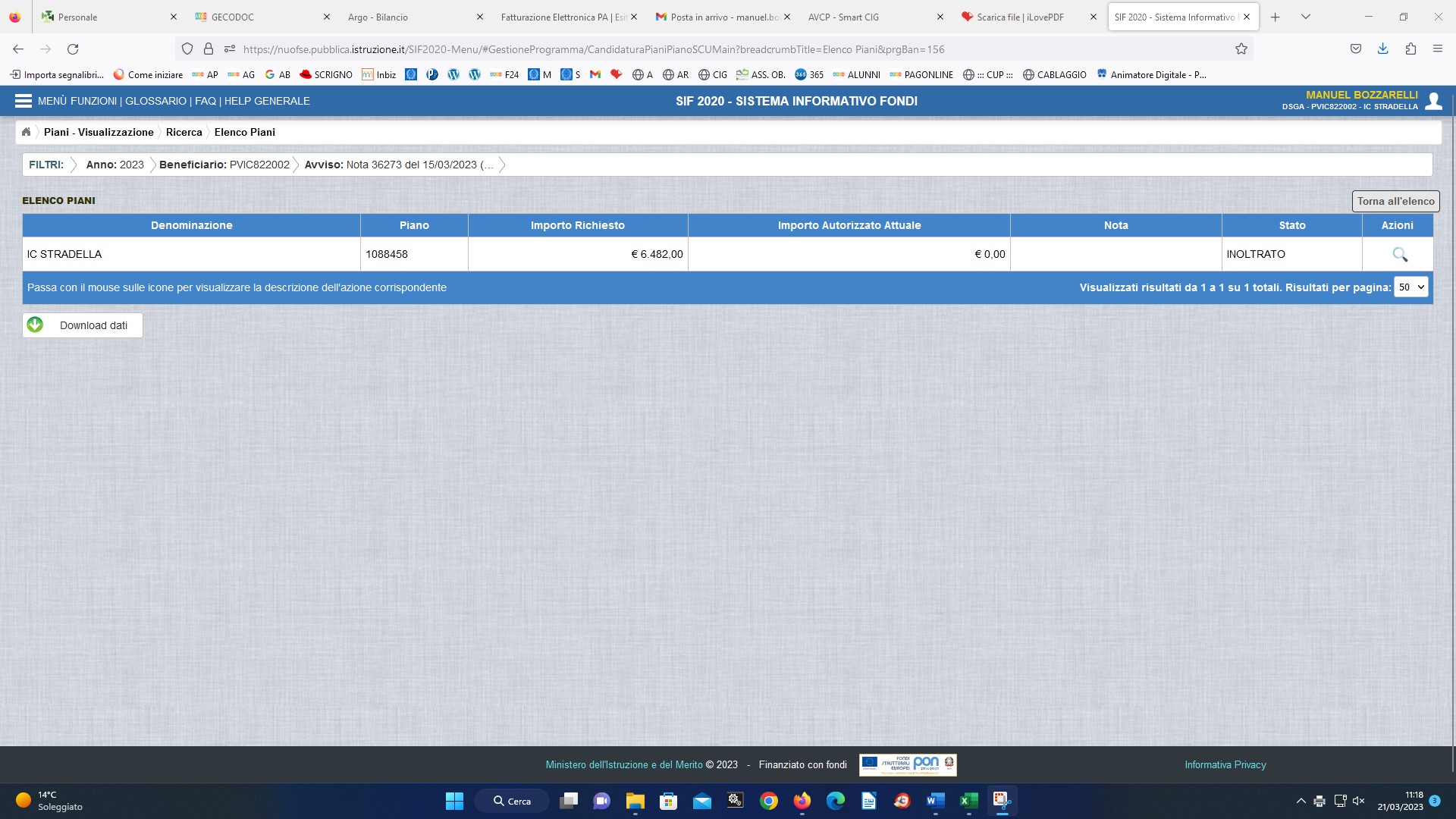Click the green Download dati arrow icon
Image resolution: width=1456 pixels, height=819 pixels.
[x=35, y=325]
